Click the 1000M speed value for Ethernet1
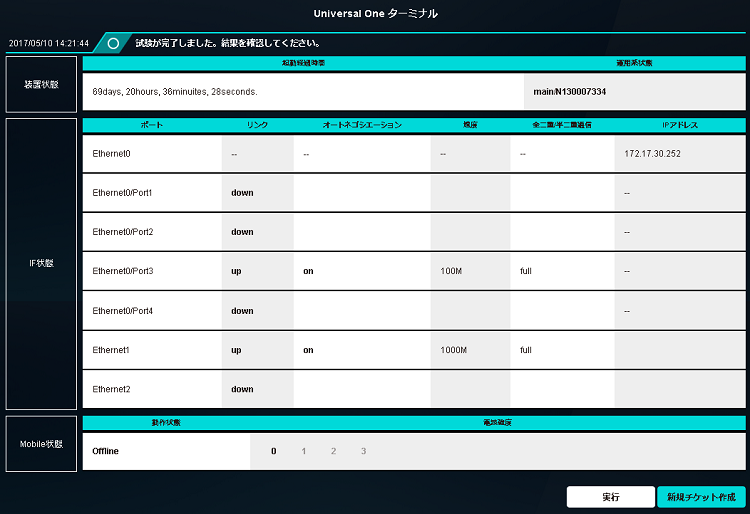This screenshot has height=514, width=750. coord(455,350)
